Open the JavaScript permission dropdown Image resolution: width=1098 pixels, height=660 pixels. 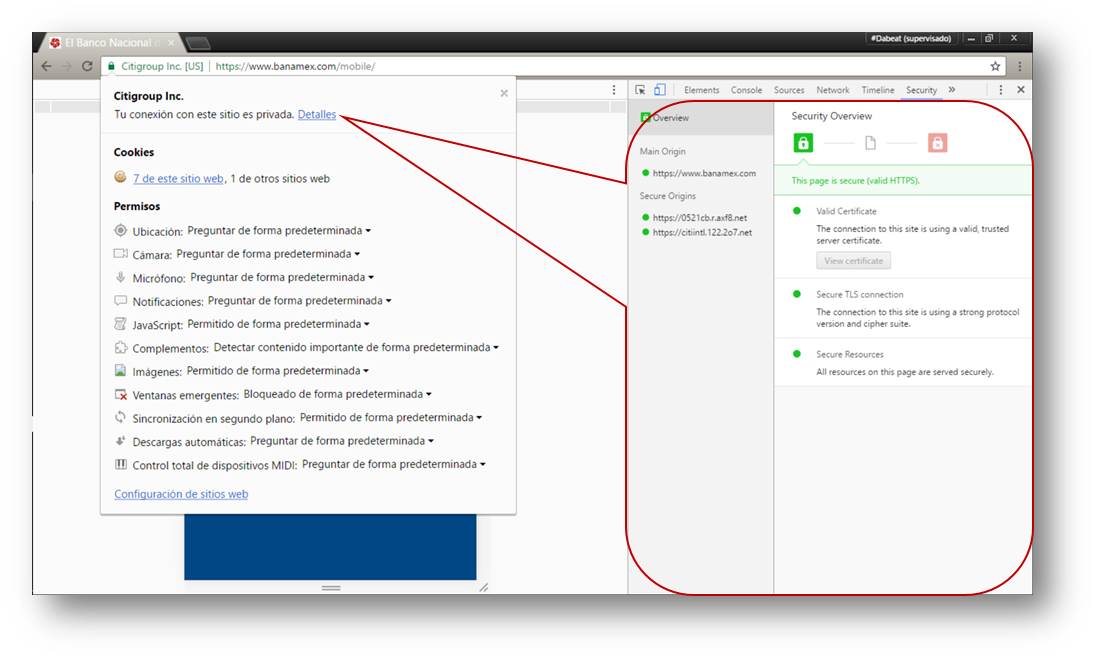coord(279,324)
